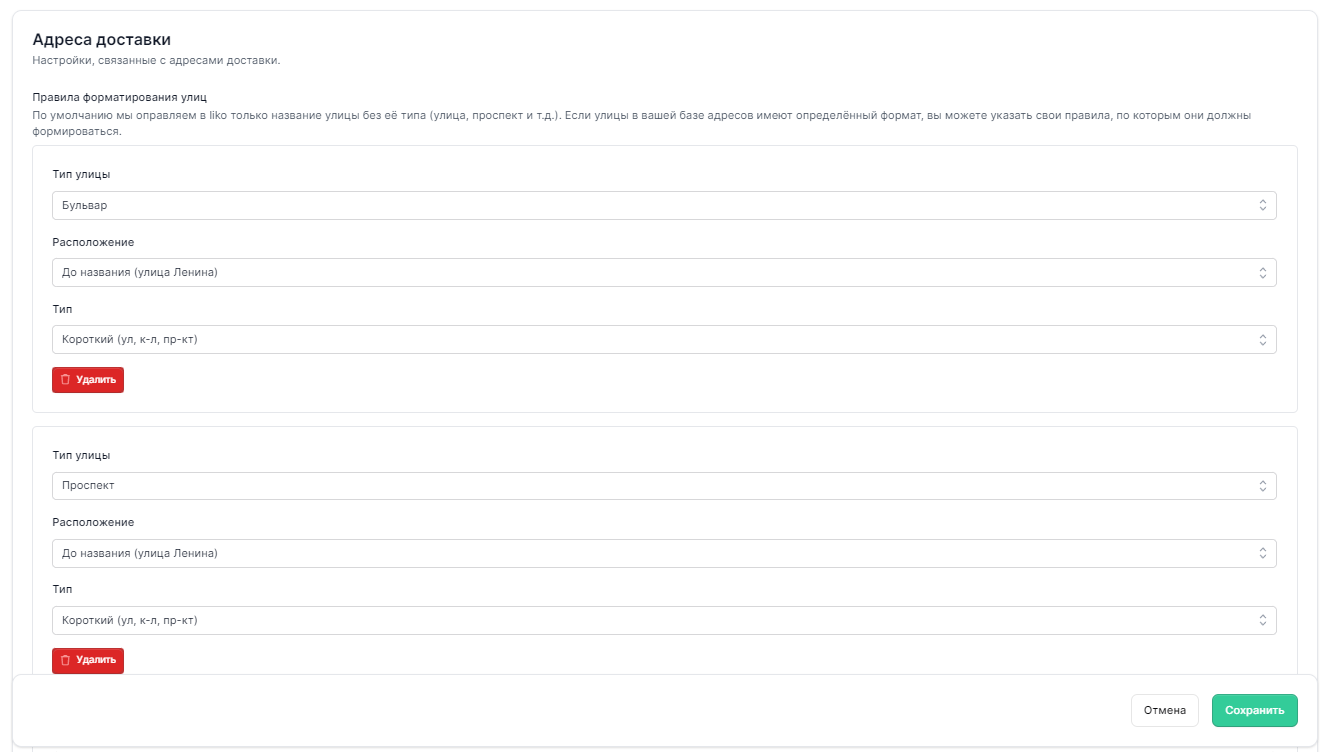
Task: Click the up-down arrows on the Бульвар selector
Action: click(1262, 205)
